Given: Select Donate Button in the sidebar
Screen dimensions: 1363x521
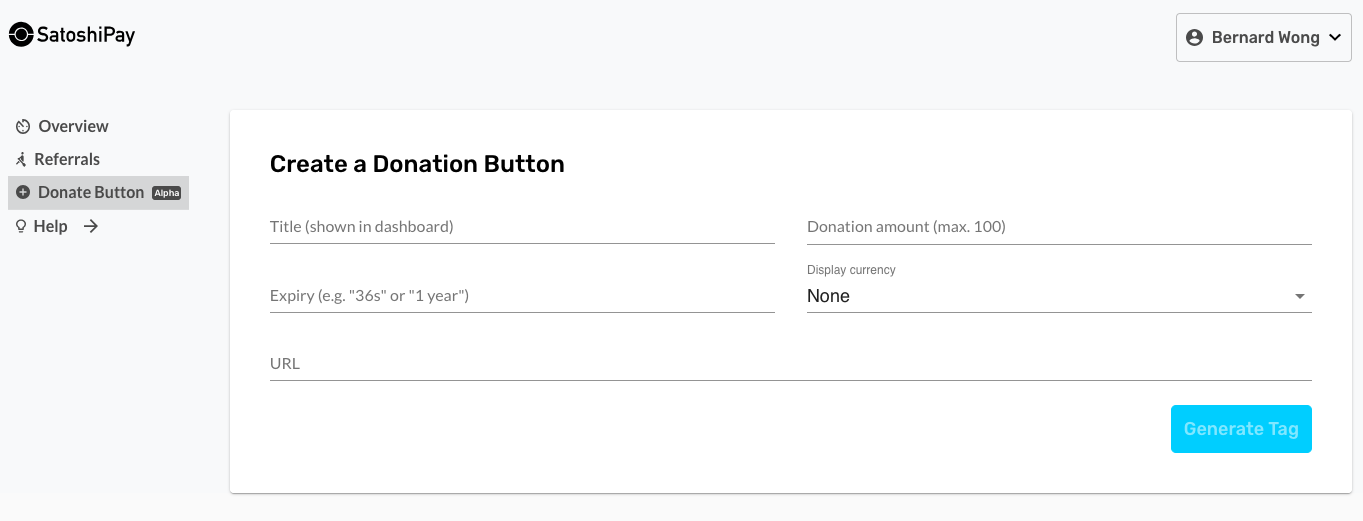Looking at the screenshot, I should pos(91,193).
